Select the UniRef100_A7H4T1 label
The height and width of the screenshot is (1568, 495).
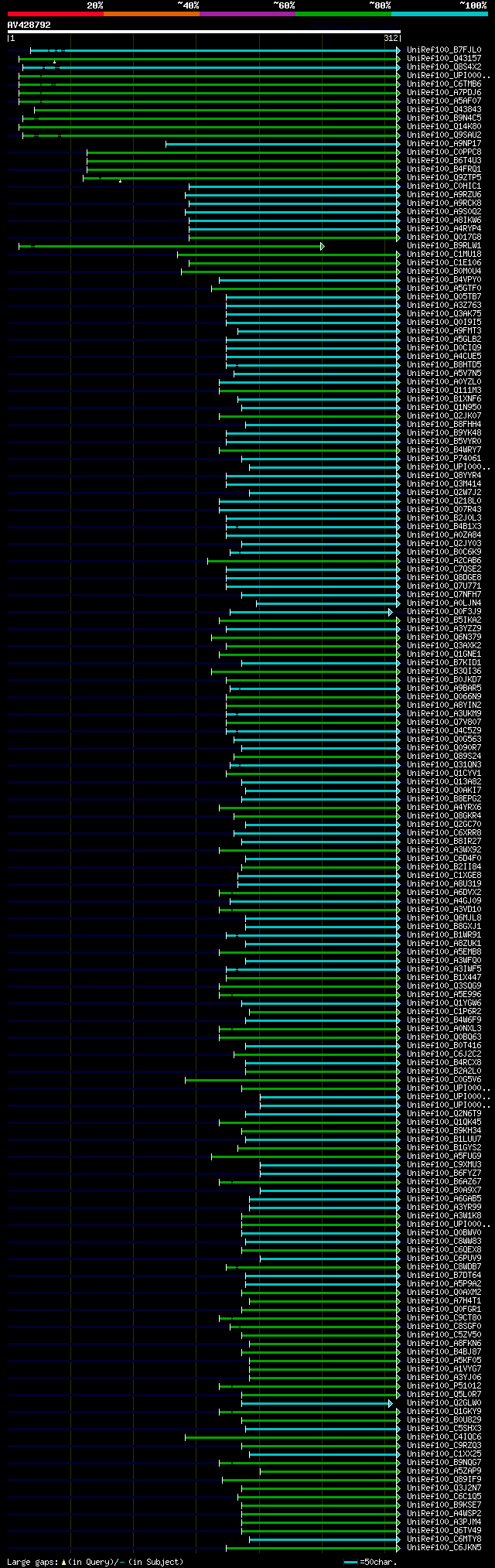(444, 1300)
